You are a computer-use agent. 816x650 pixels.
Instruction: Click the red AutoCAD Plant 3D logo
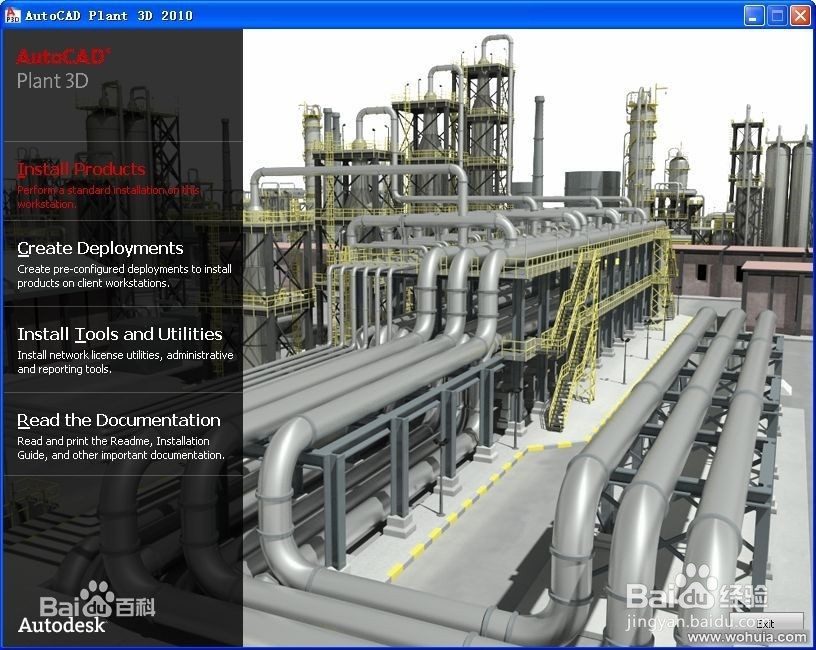[x=63, y=69]
